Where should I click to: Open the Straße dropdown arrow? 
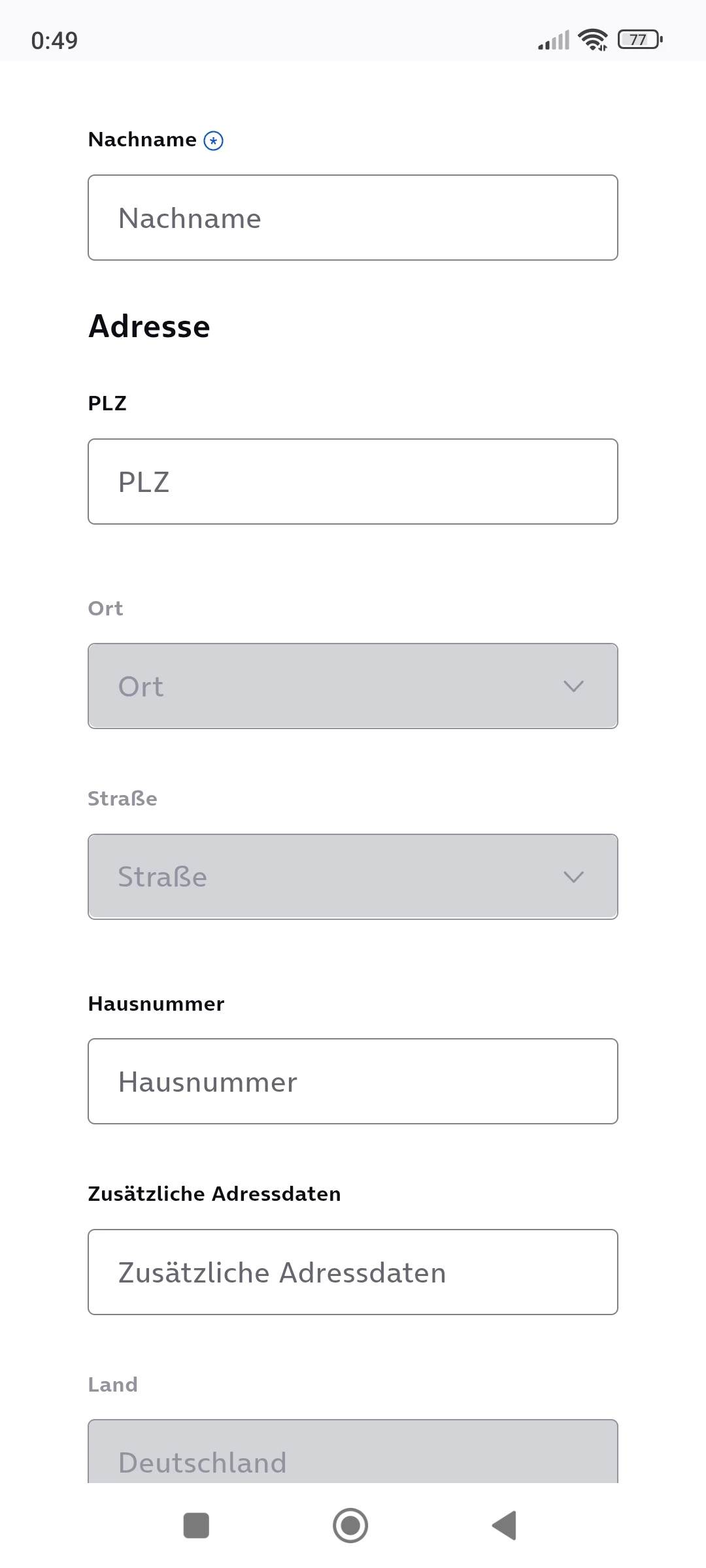573,877
